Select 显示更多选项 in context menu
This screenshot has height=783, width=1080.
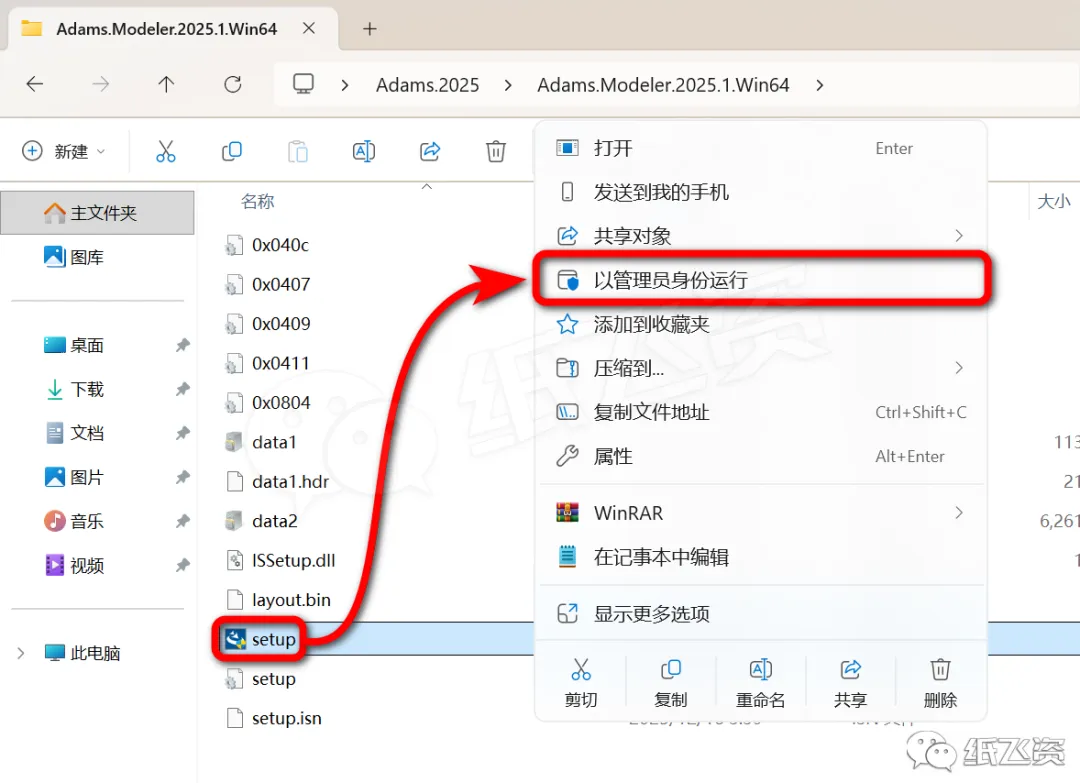click(761, 613)
